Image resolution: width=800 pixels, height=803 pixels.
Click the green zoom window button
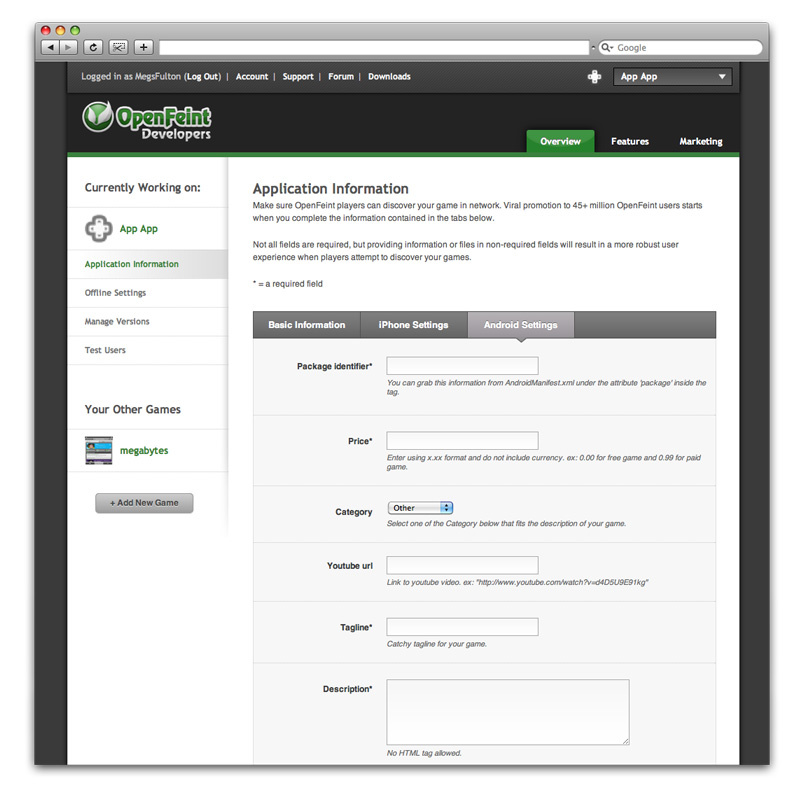coord(75,30)
